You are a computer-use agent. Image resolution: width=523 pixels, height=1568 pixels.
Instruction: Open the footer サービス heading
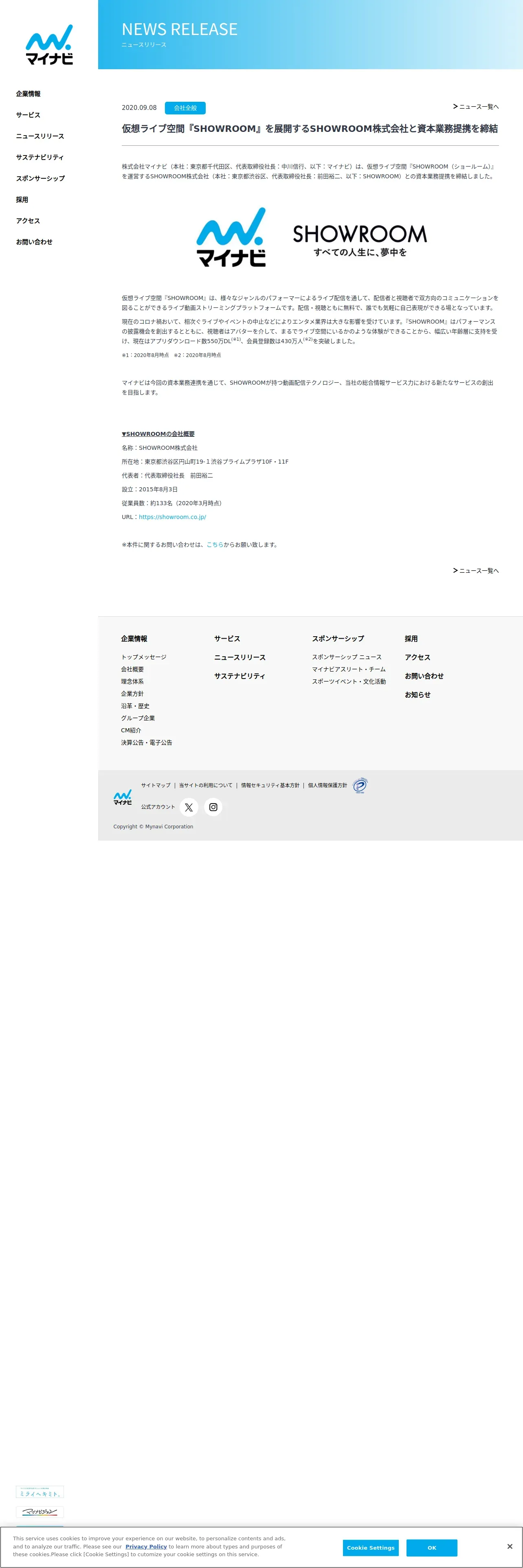[227, 639]
